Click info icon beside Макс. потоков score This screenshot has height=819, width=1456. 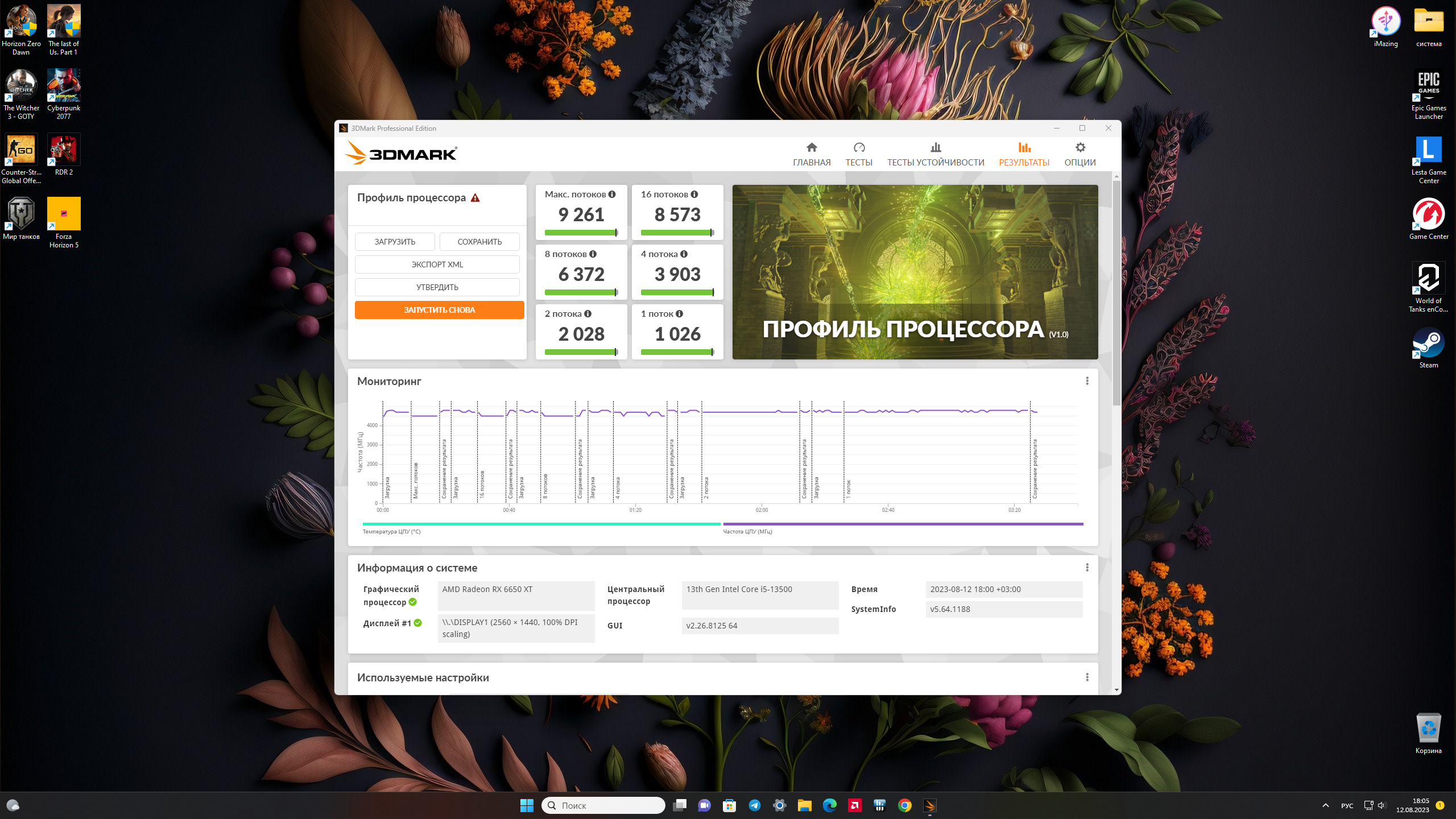tap(612, 195)
